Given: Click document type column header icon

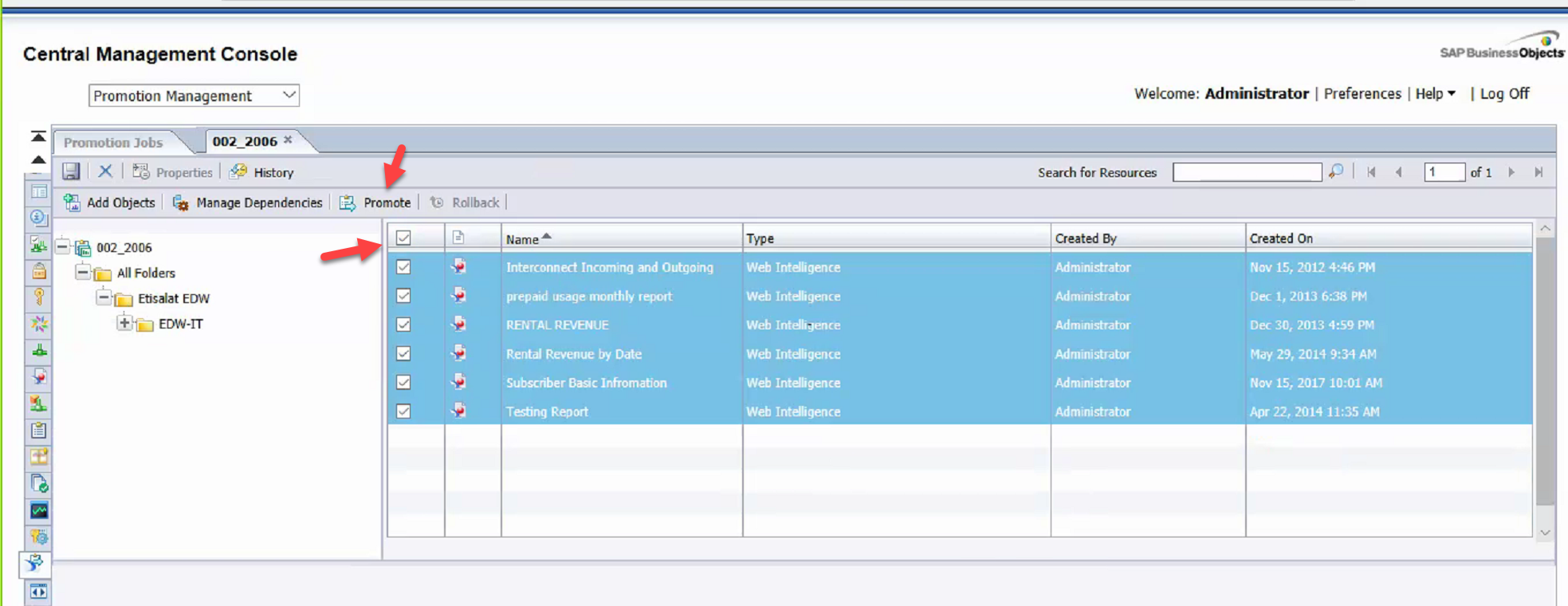Looking at the screenshot, I should tap(458, 238).
